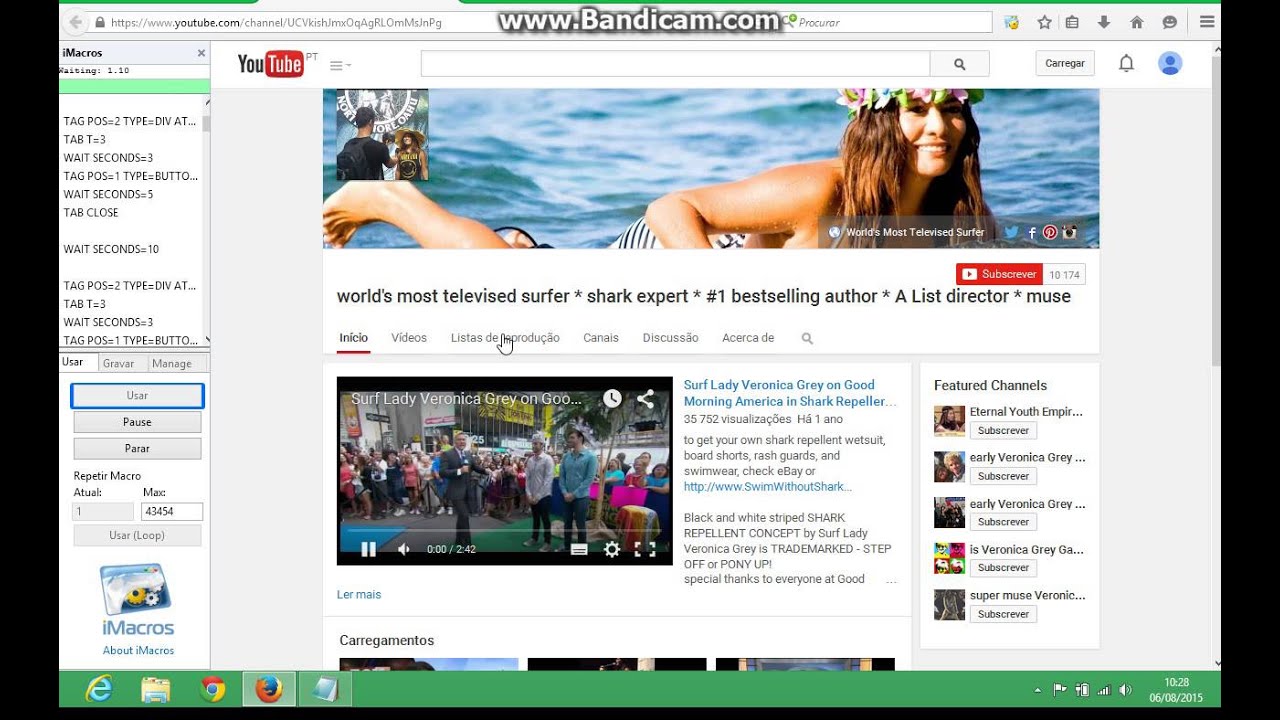The image size is (1280, 720).
Task: Click the Usar play macro button
Action: (137, 396)
